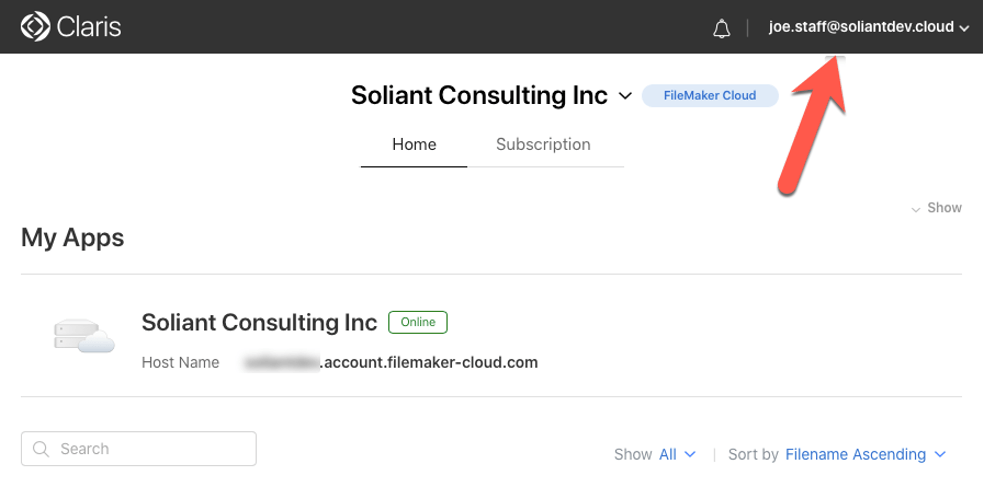Click the cloud server host icon

(x=84, y=336)
